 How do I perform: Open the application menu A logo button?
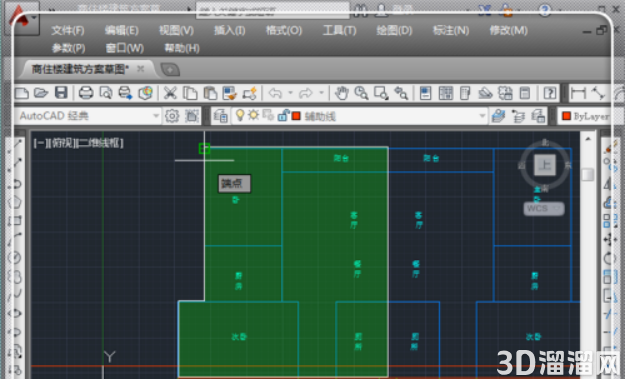23,18
